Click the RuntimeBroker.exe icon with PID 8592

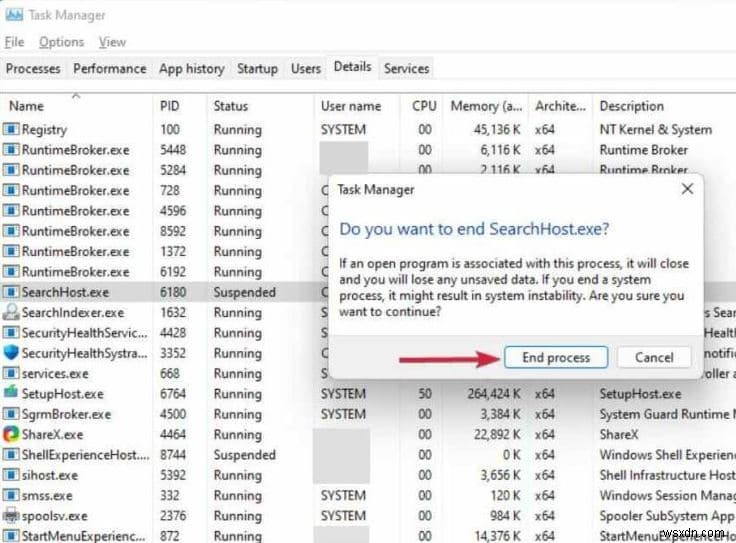pos(11,231)
